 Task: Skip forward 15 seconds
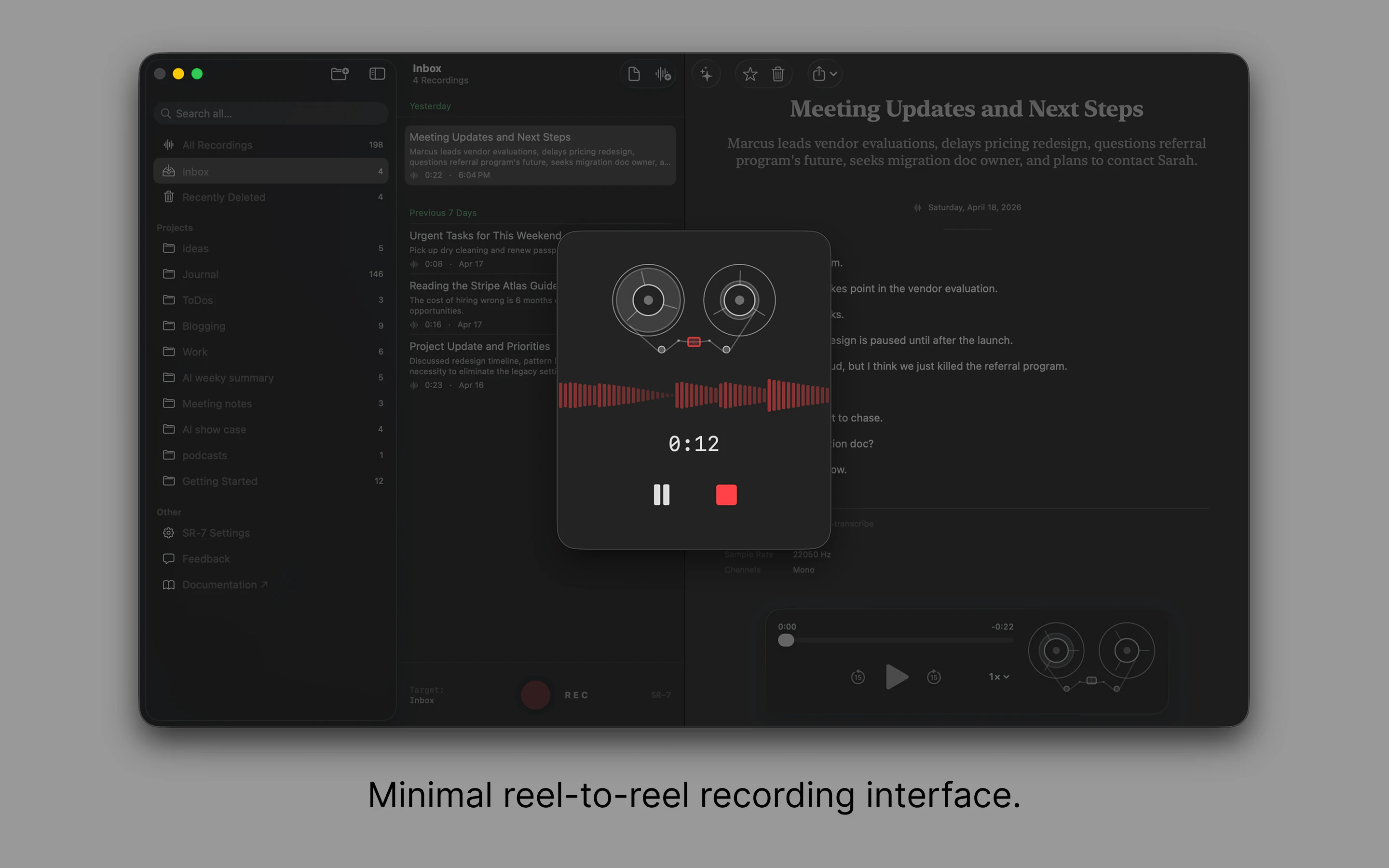pos(934,677)
